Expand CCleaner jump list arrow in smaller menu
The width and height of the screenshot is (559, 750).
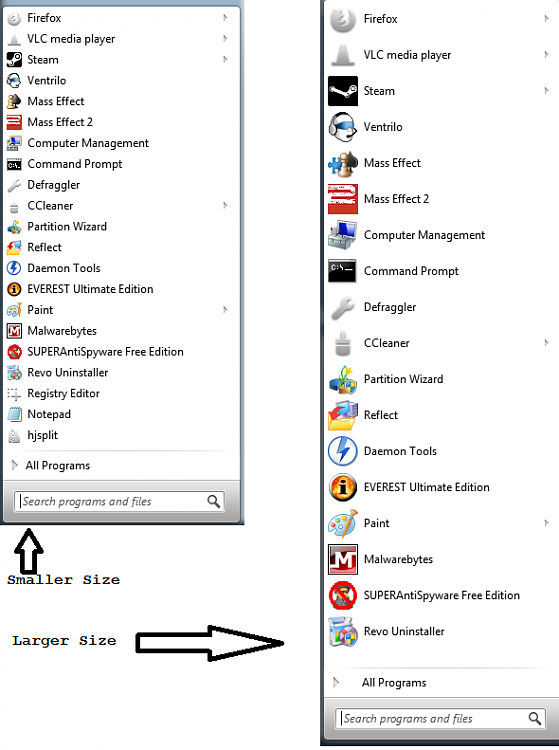click(225, 206)
